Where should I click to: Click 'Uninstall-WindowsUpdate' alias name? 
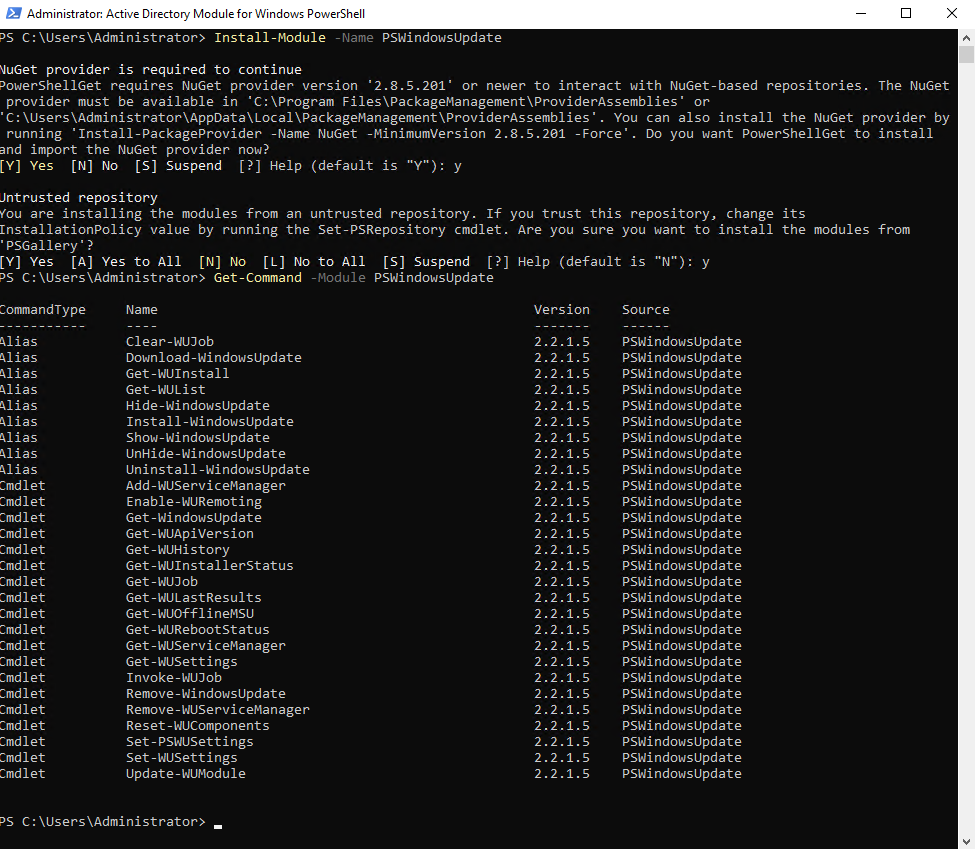click(x=218, y=470)
